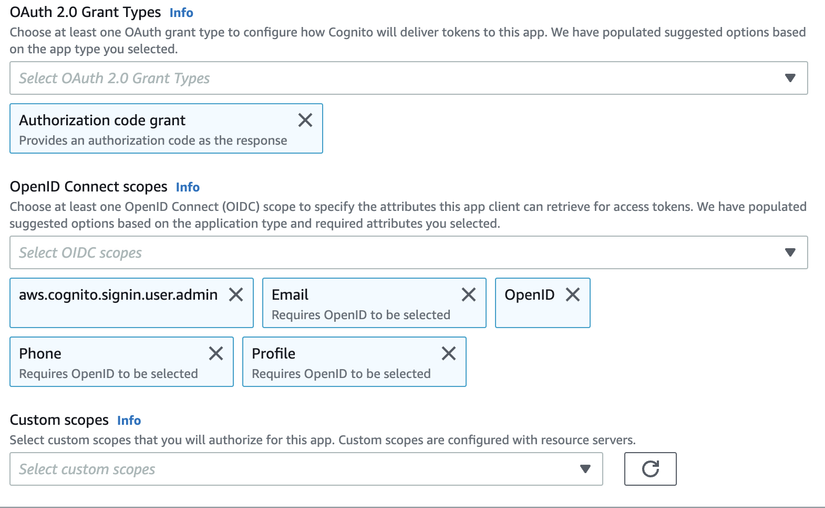Expand the OIDC scopes dropdown arrow
The height and width of the screenshot is (508, 825).
tap(790, 253)
